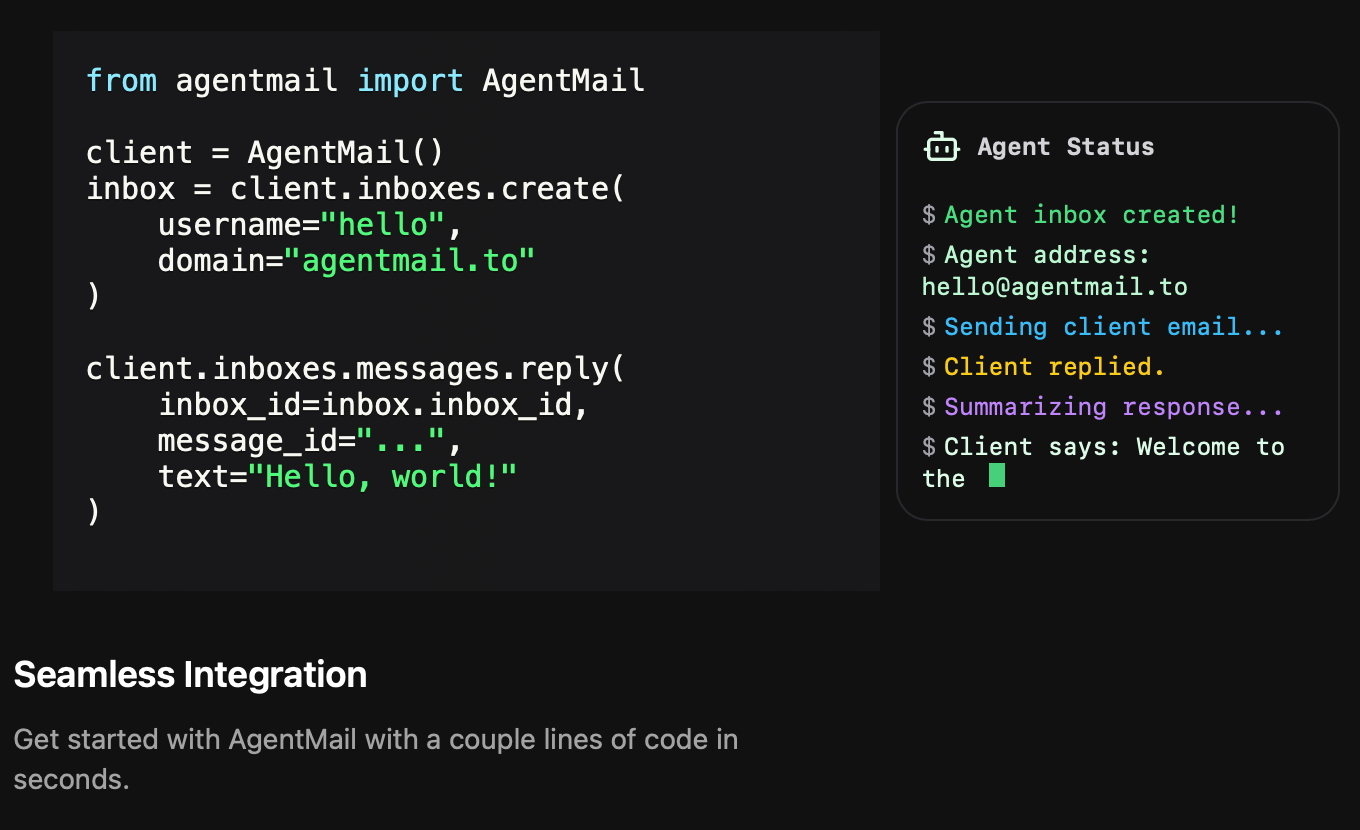Click the 'client = AgentMail()' code line
The image size is (1360, 830).
(264, 153)
